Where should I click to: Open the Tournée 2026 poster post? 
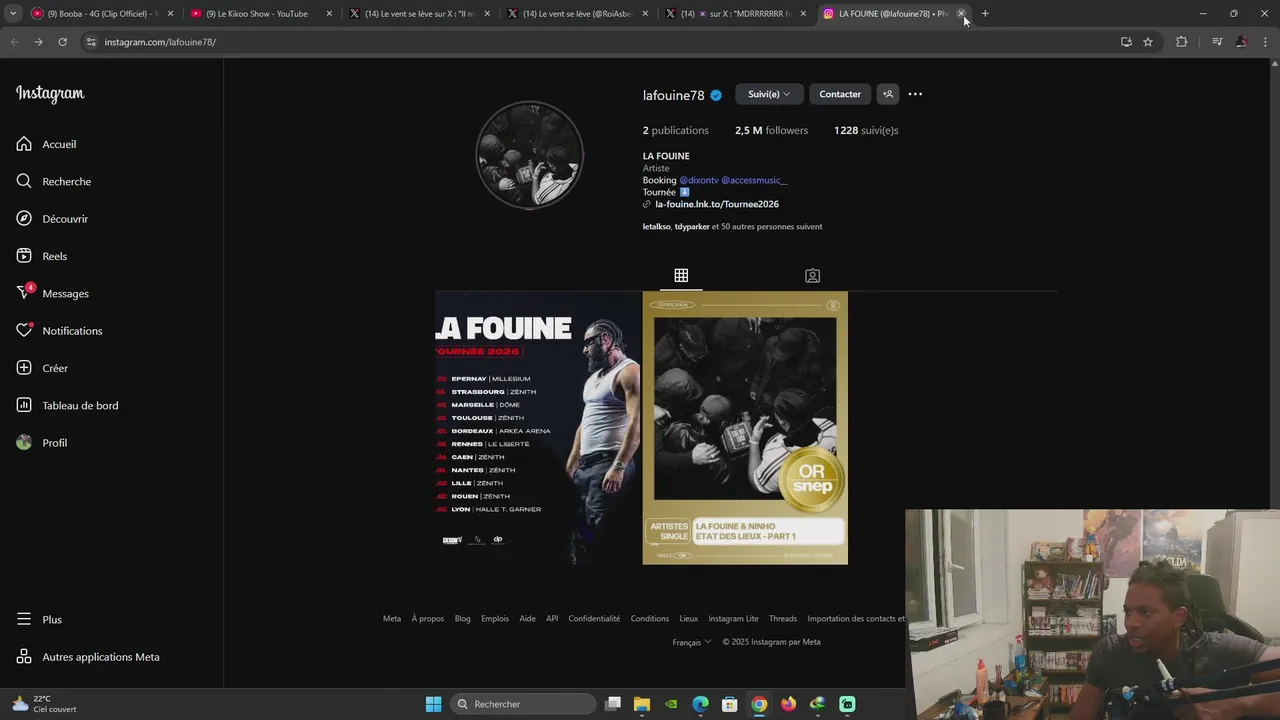[x=538, y=428]
